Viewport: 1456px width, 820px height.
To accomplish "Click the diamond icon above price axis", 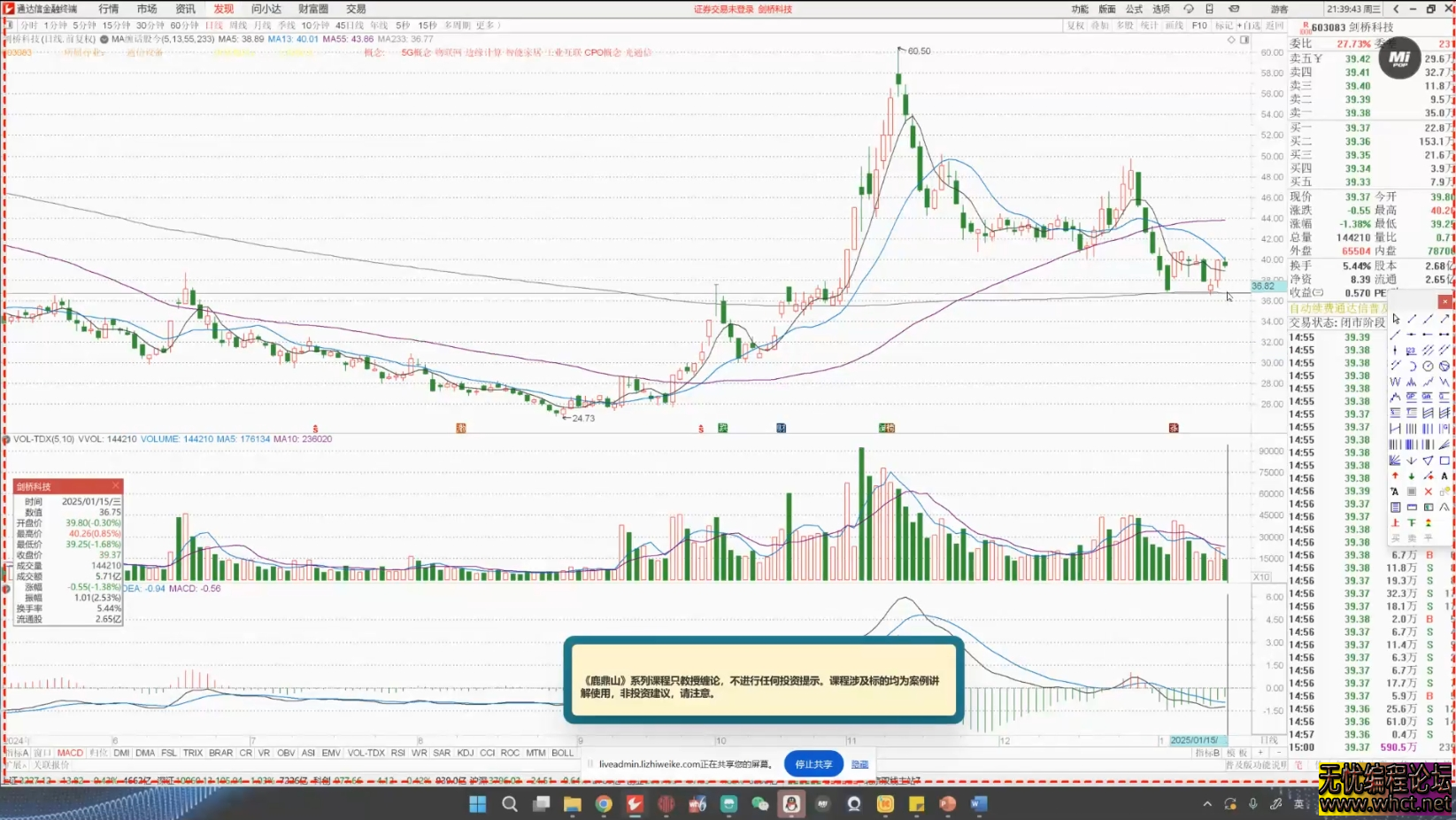I will click(x=1231, y=40).
